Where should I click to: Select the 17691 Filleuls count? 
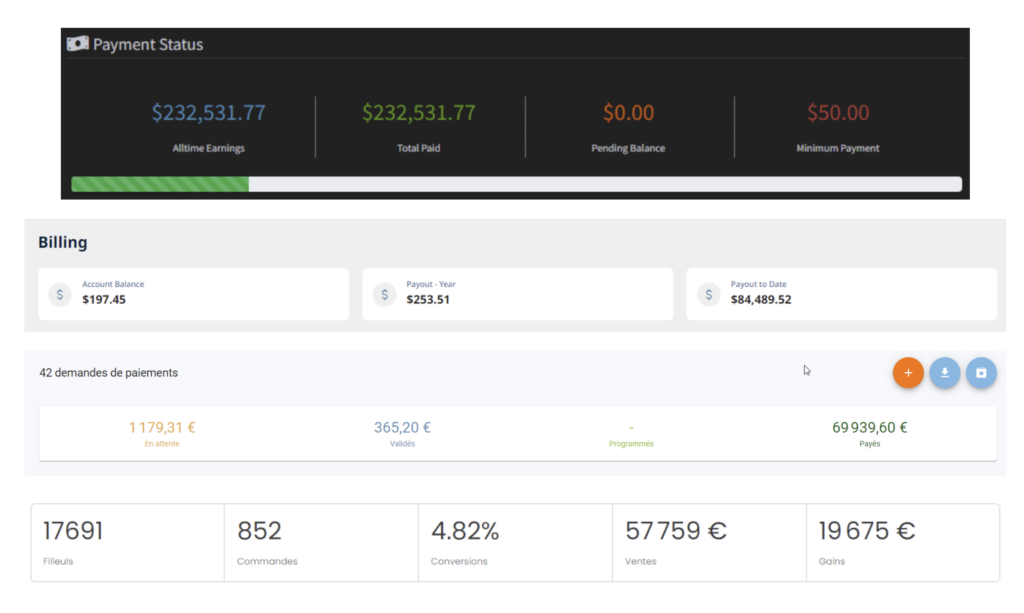pos(73,531)
